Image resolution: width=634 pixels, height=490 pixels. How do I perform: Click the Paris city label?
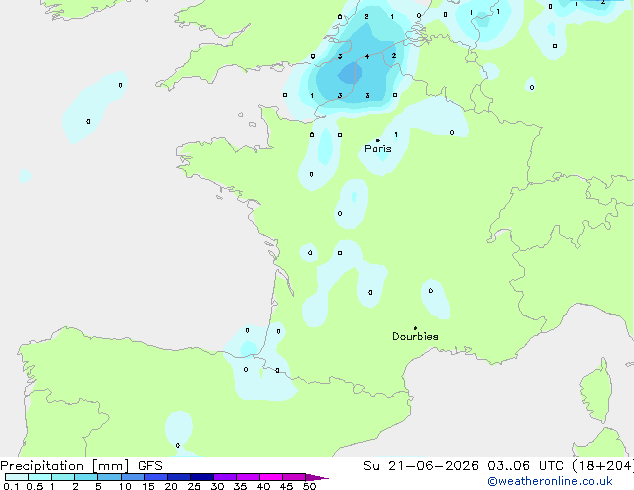coord(378,149)
